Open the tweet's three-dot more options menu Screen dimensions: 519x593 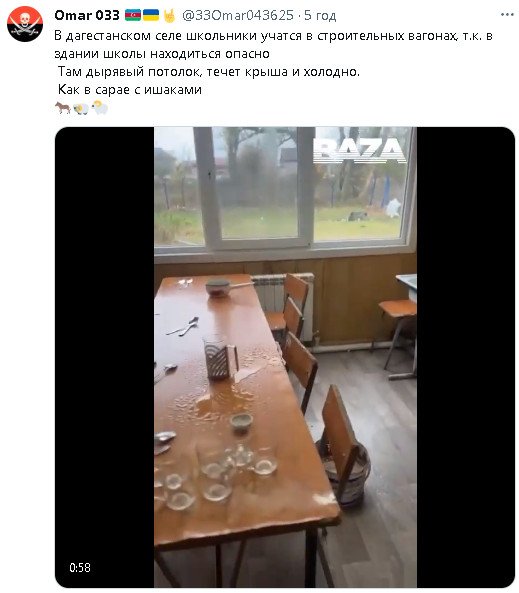pyautogui.click(x=507, y=15)
